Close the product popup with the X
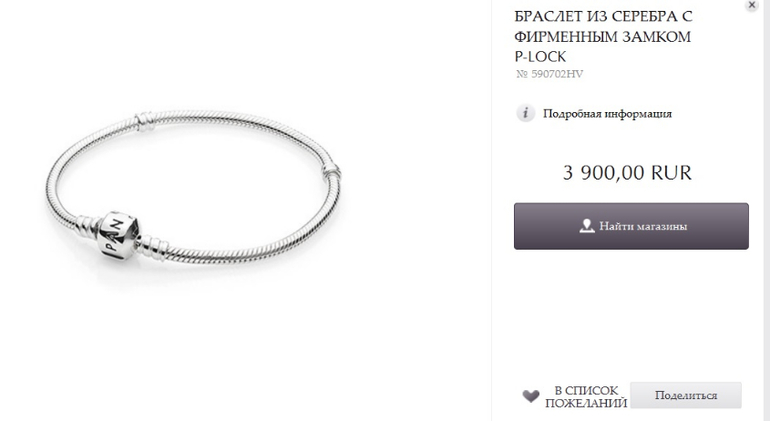Viewport: 770px width, 421px height. (x=751, y=5)
